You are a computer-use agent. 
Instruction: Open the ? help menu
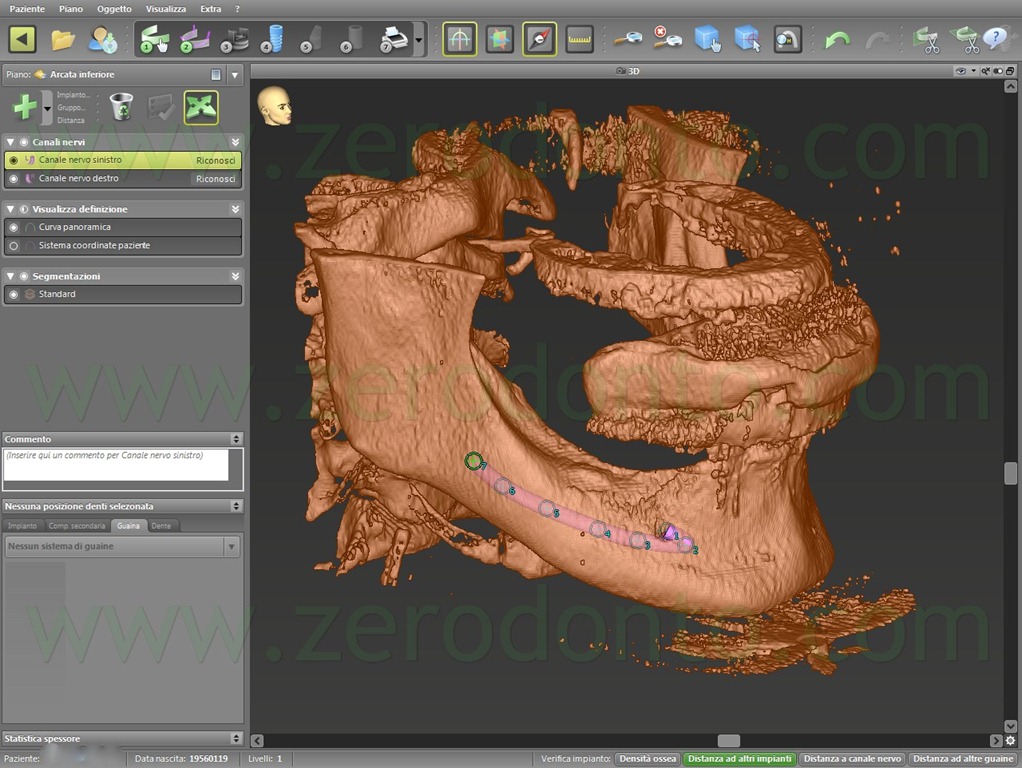coord(237,8)
